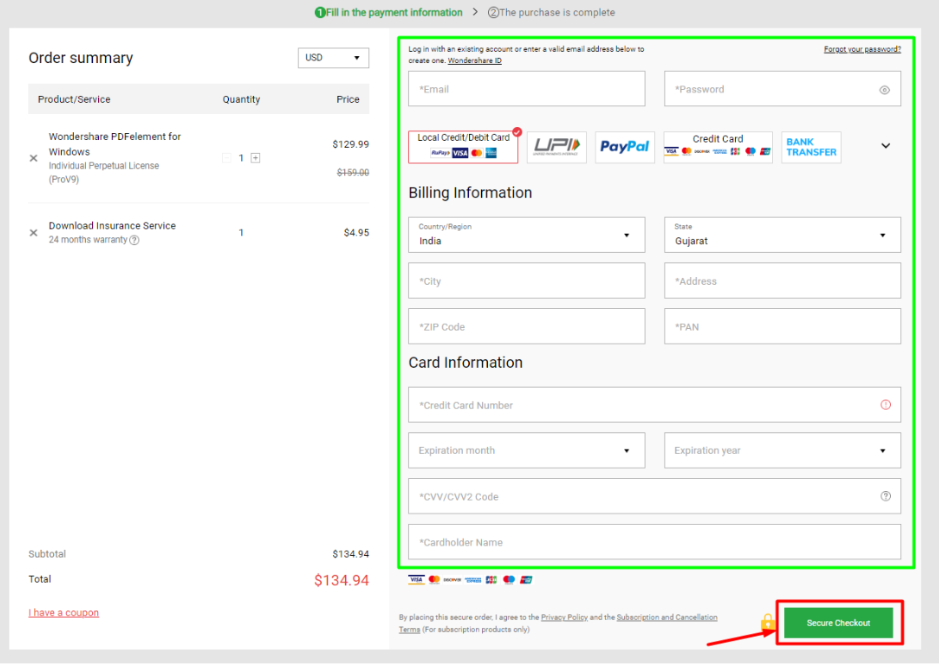Image resolution: width=939 pixels, height=665 pixels.
Task: Open the USD currency dropdown
Action: [x=334, y=58]
